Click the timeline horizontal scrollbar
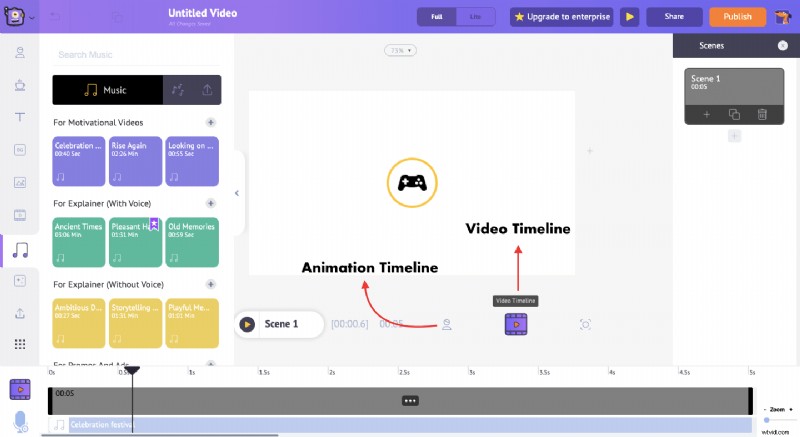 pyautogui.click(x=160, y=435)
